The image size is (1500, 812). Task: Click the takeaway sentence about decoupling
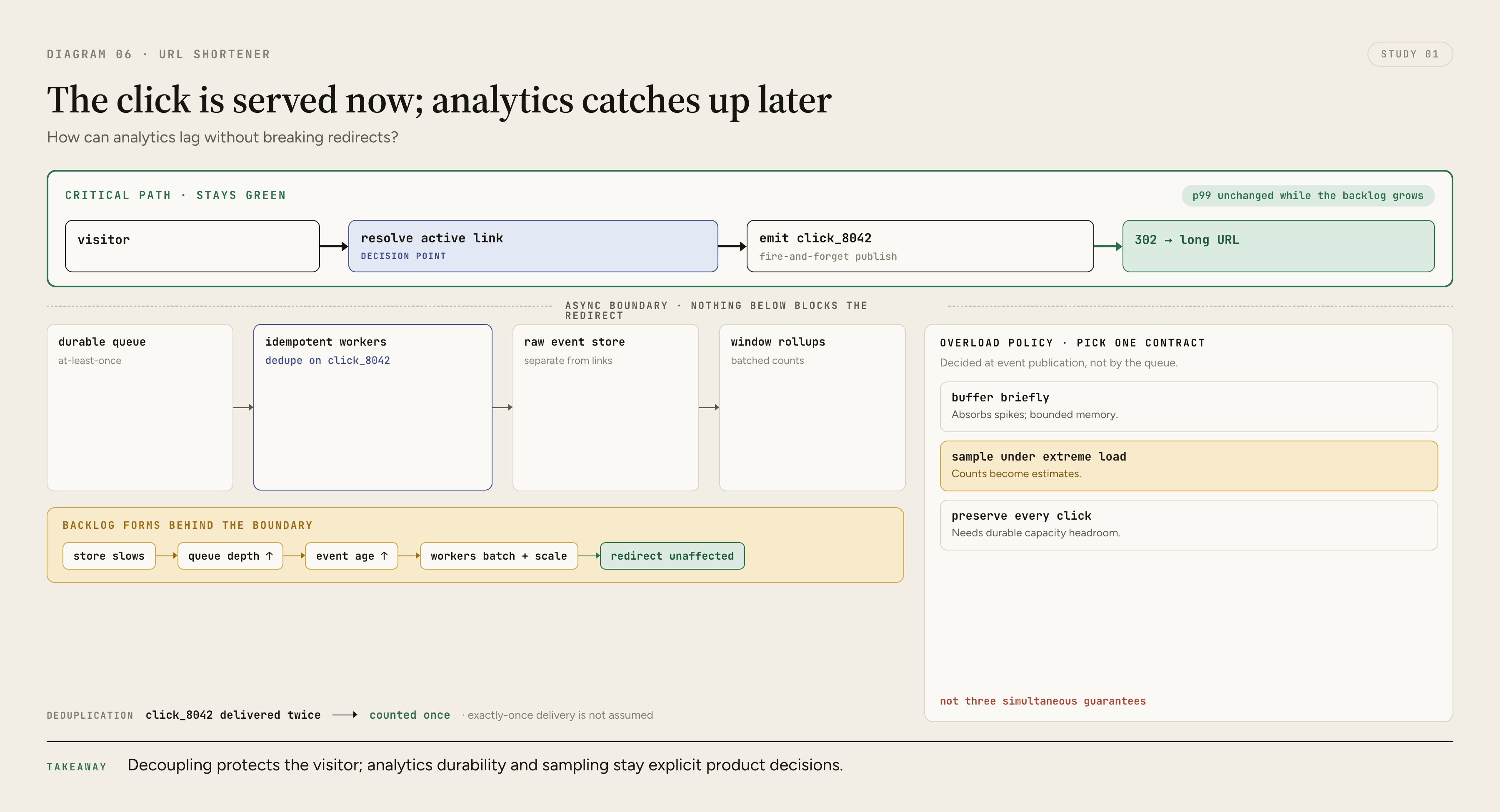coord(485,765)
